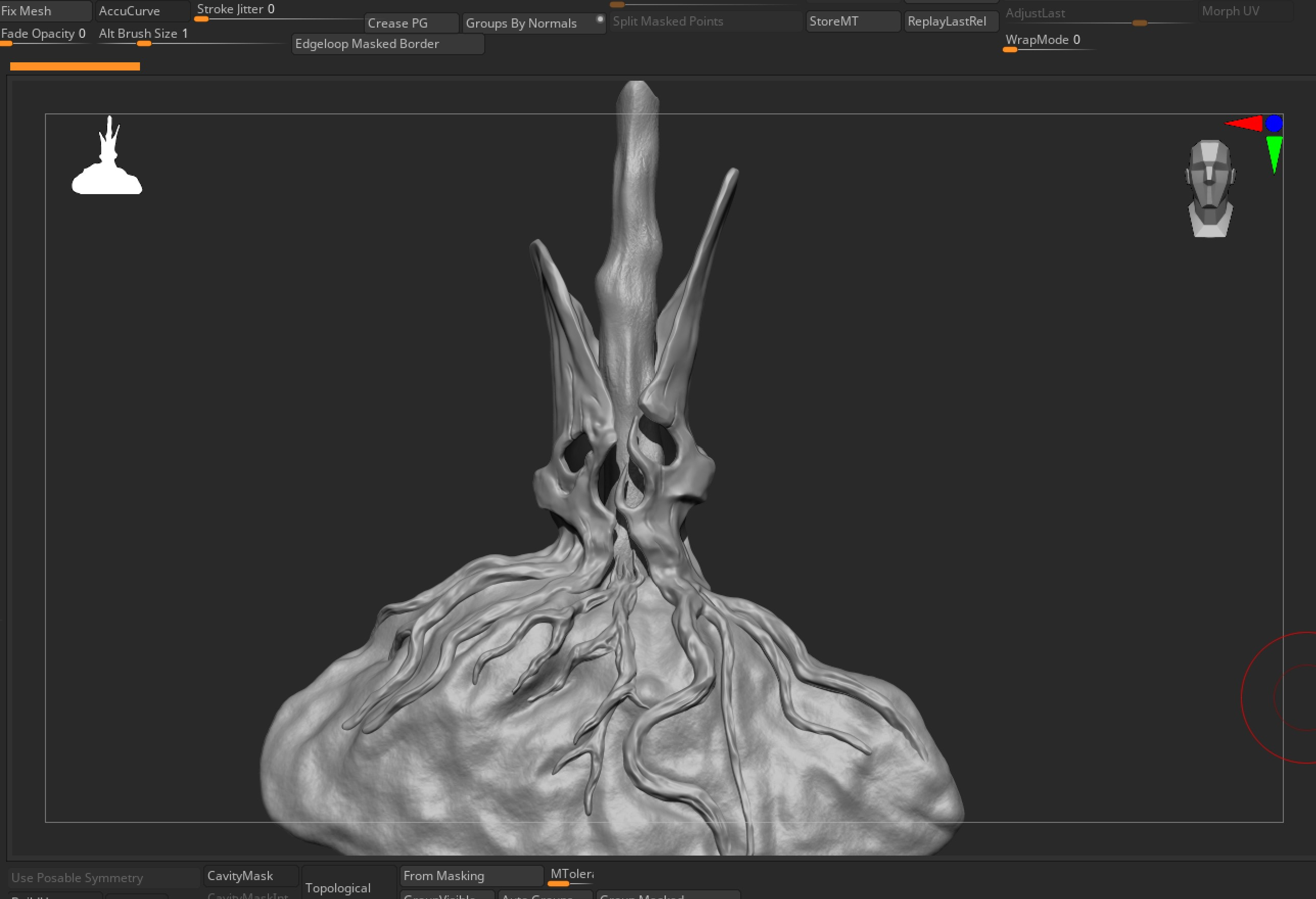
Task: Click Groups By Normals button
Action: 533,23
